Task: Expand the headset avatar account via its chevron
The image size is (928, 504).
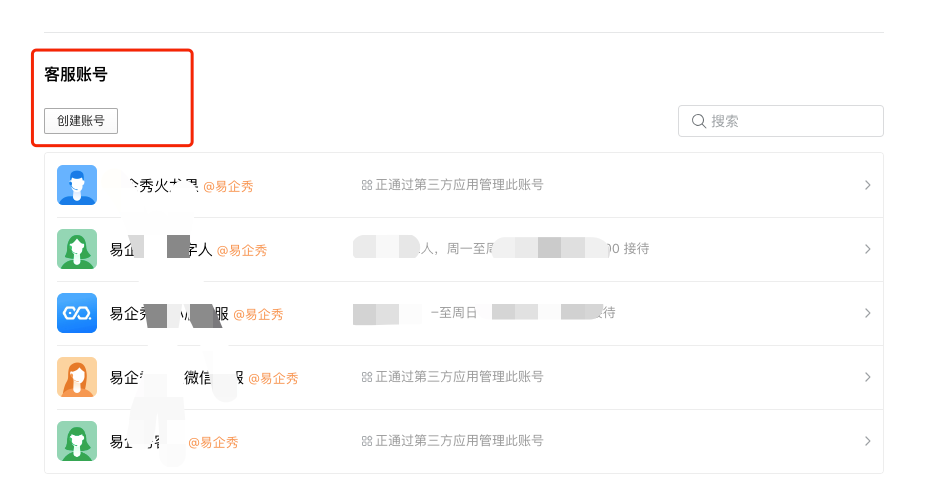Action: tap(867, 185)
